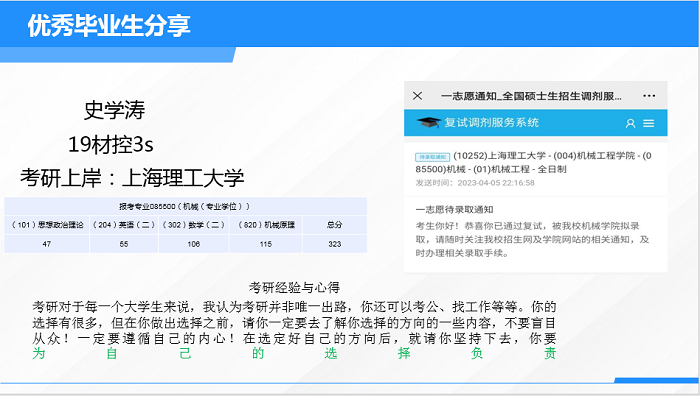Viewport: 700px width, 396px height.
Task: Click the score cell 106
Action: tap(194, 244)
